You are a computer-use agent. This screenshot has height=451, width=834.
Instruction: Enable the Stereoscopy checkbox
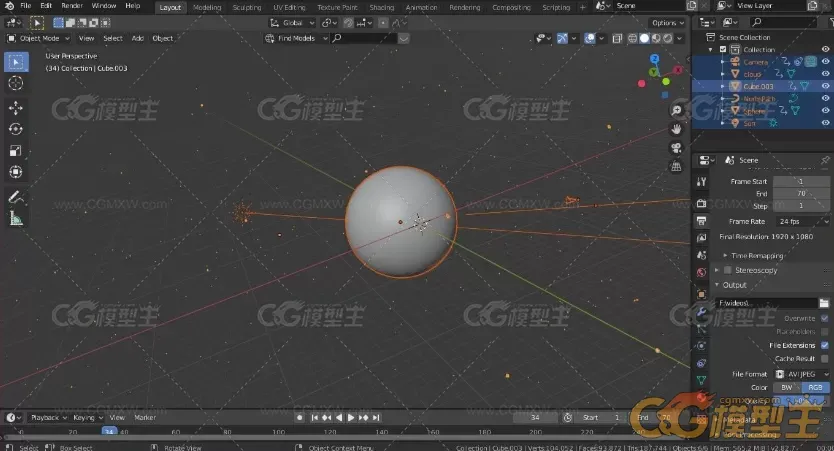727,270
